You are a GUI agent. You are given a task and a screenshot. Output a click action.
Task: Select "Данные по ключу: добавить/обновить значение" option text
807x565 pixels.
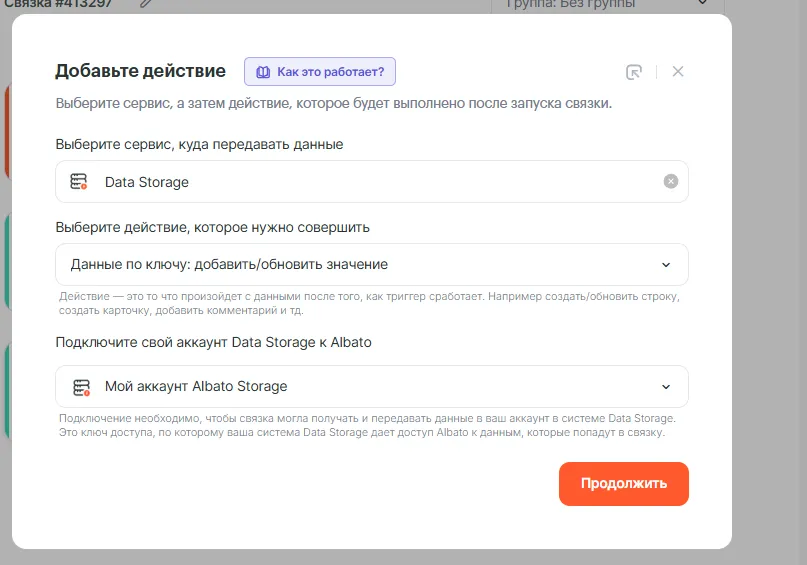[x=229, y=265]
